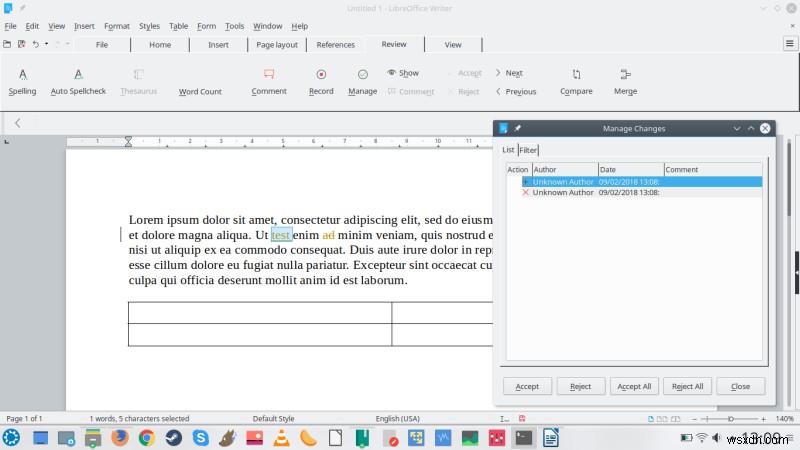This screenshot has height=450, width=800.
Task: Click Reject in Manage Changes dialog
Action: coord(581,386)
